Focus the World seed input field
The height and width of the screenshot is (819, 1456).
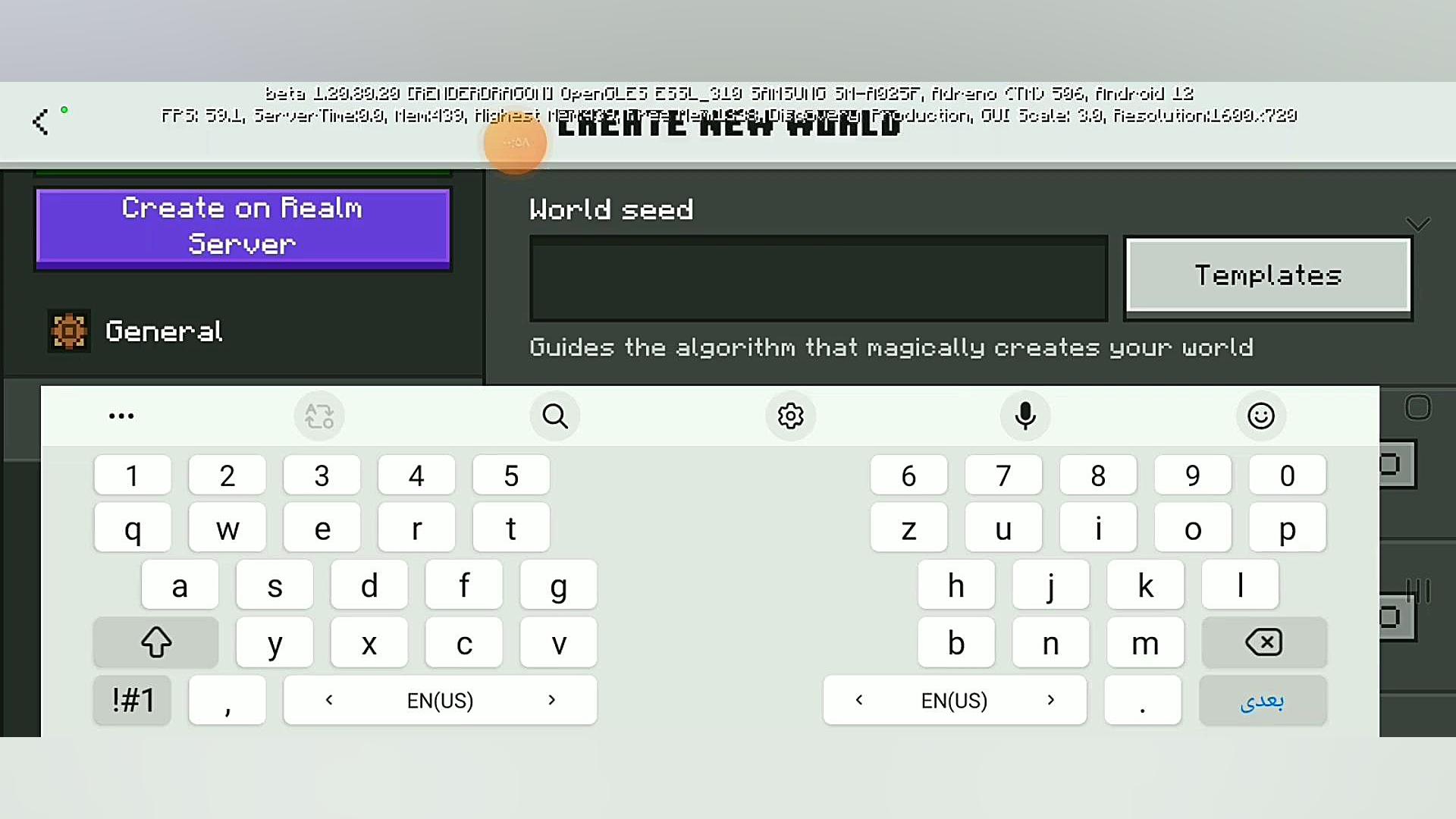point(819,278)
